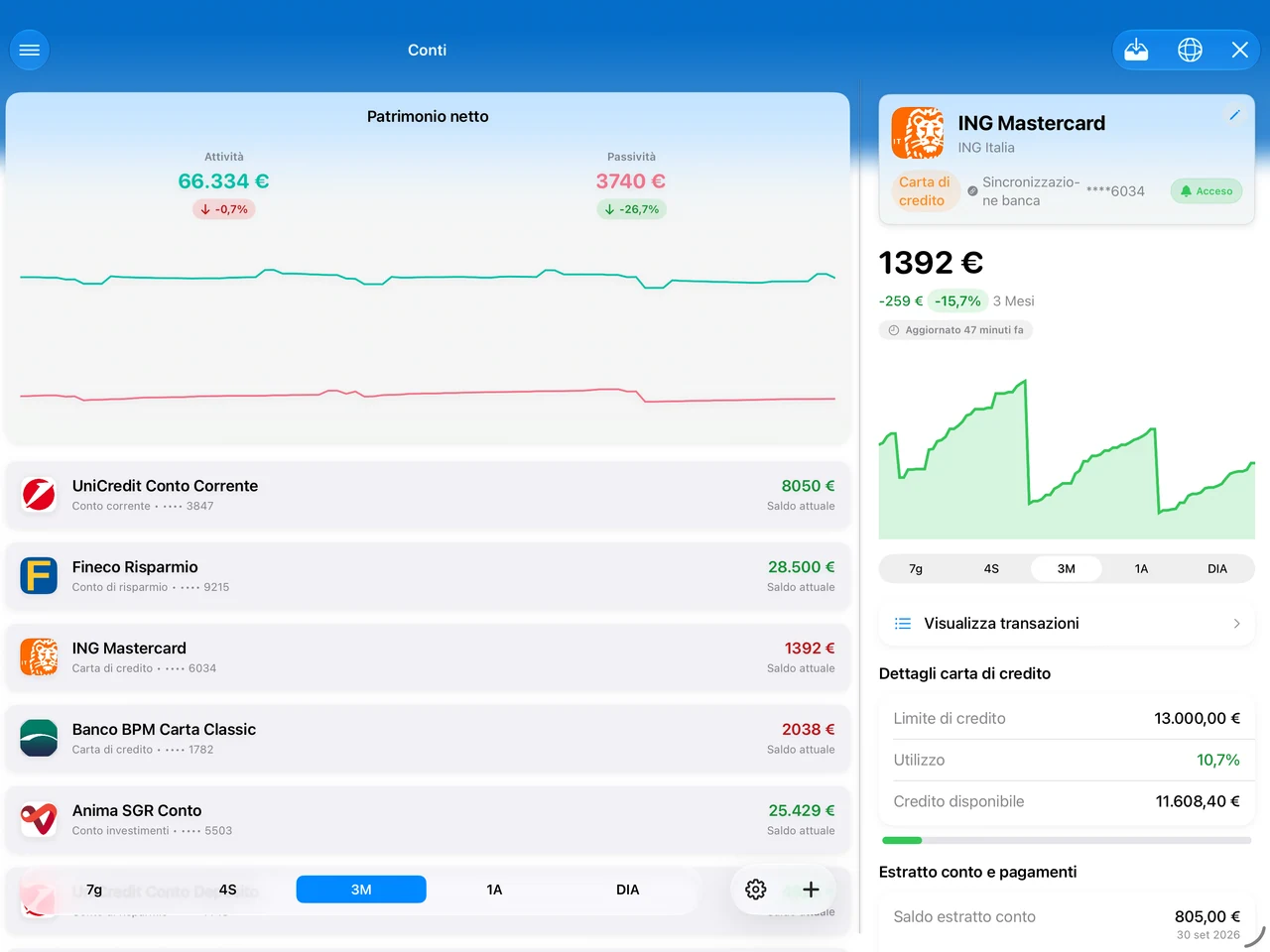The width and height of the screenshot is (1270, 952).
Task: Open the globe icon in top bar
Action: coord(1190,50)
